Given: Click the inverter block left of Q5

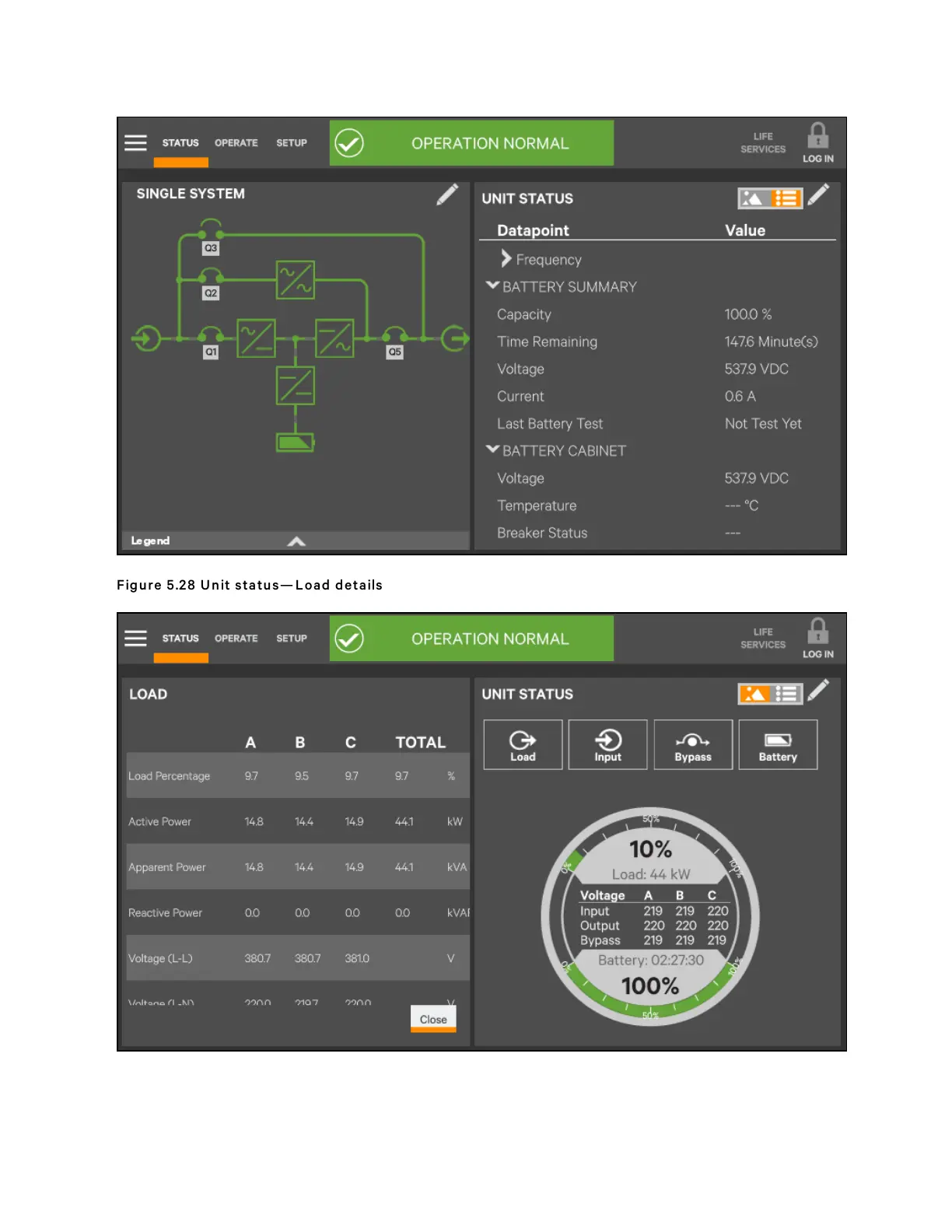Looking at the screenshot, I should pyautogui.click(x=334, y=338).
